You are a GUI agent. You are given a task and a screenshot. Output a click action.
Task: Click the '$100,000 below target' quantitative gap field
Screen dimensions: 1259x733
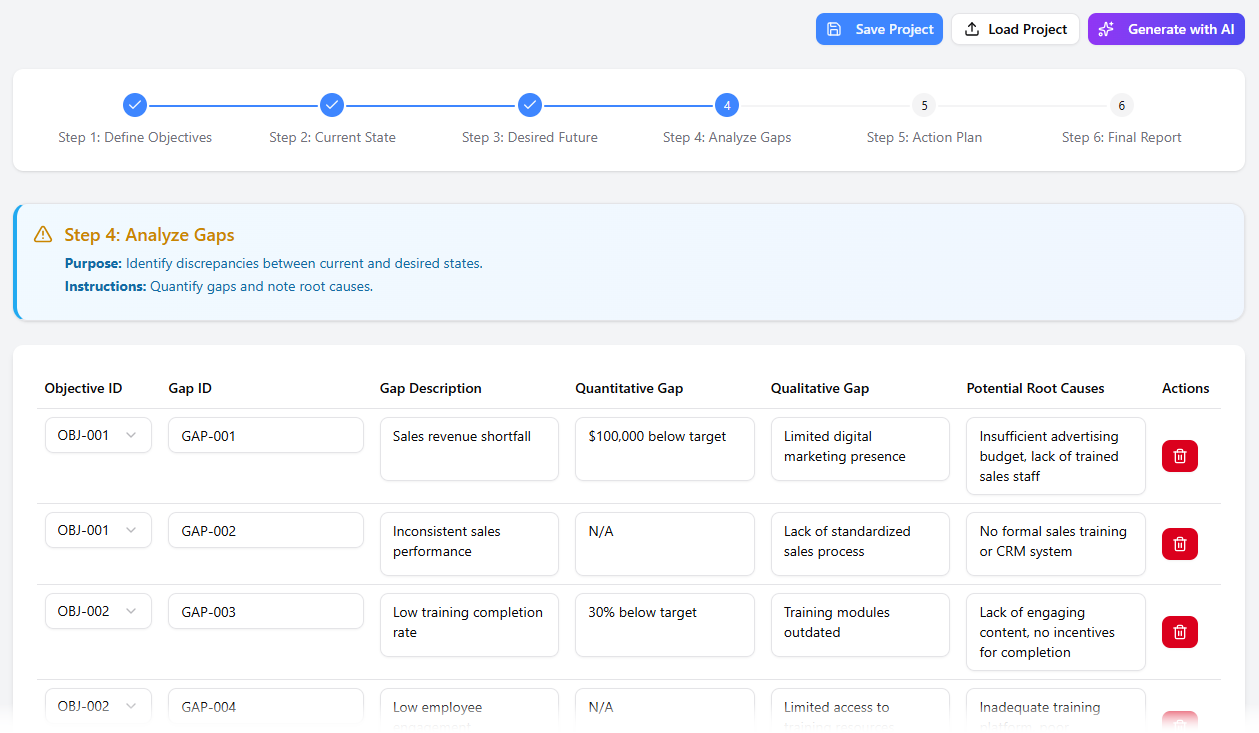[664, 448]
